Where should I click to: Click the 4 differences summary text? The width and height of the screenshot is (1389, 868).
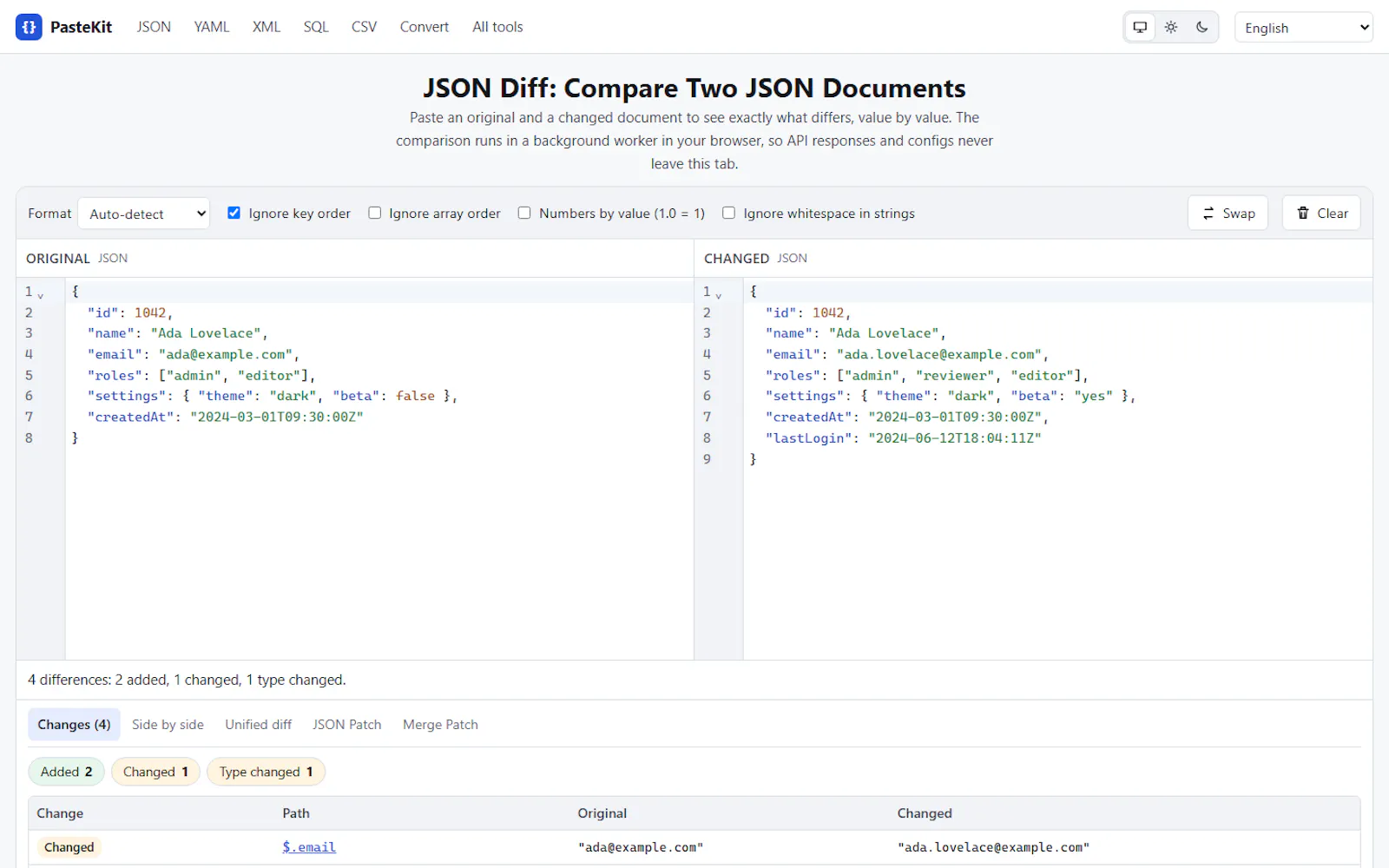[187, 680]
